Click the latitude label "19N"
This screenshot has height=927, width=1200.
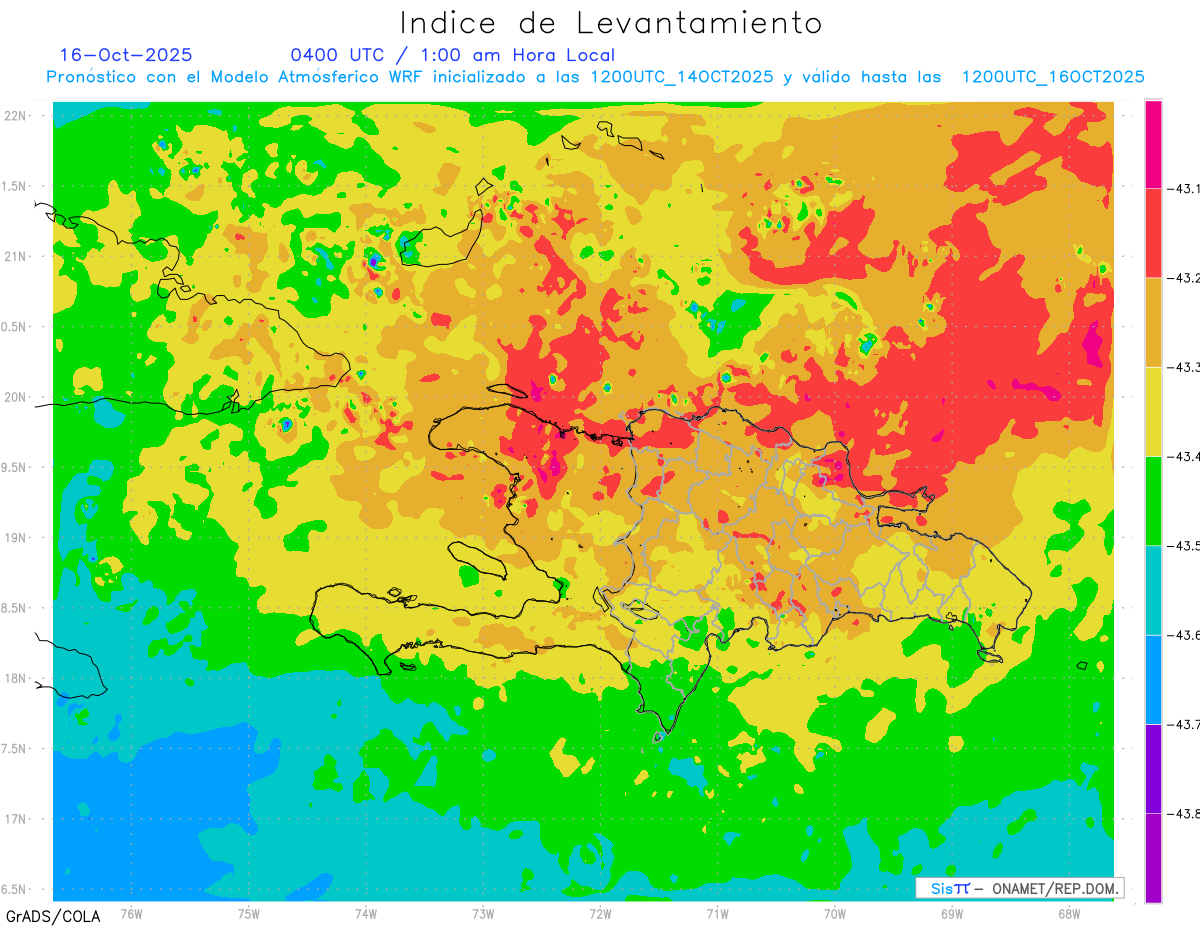pyautogui.click(x=17, y=537)
